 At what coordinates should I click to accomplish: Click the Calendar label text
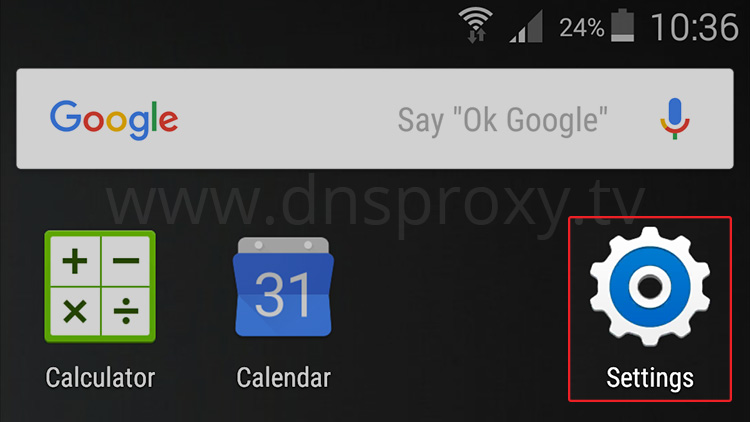point(283,378)
